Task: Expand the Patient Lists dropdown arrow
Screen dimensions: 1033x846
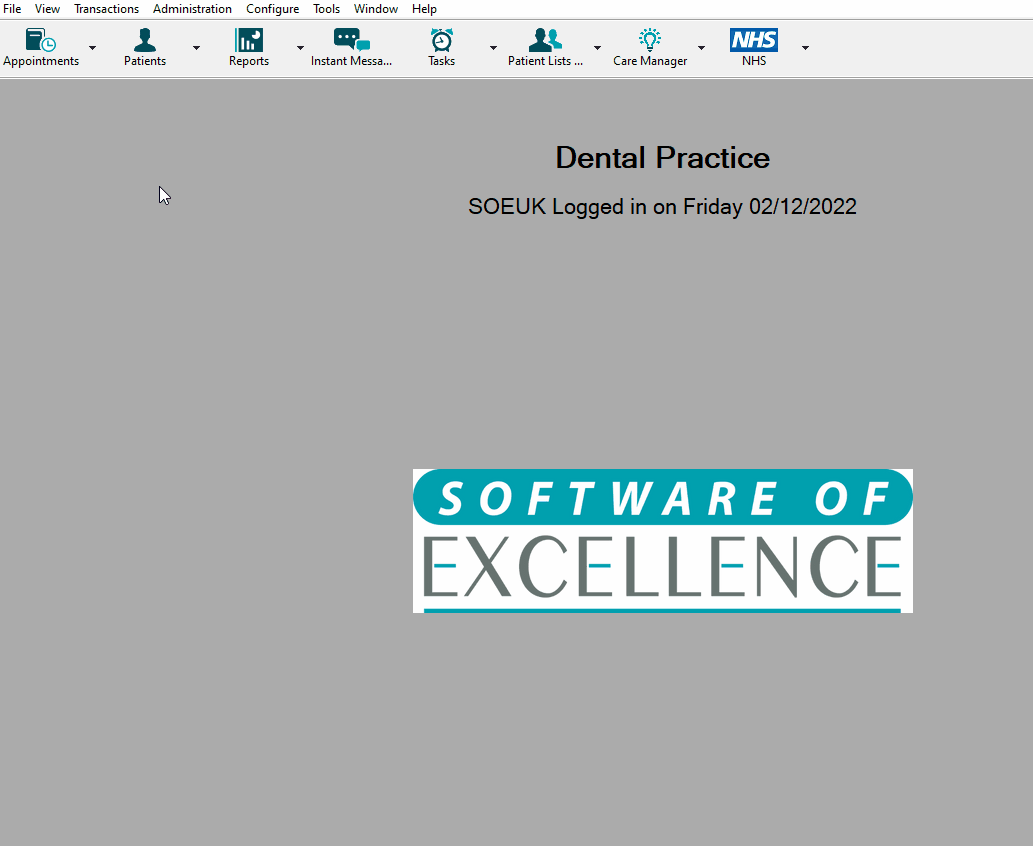Action: (597, 47)
